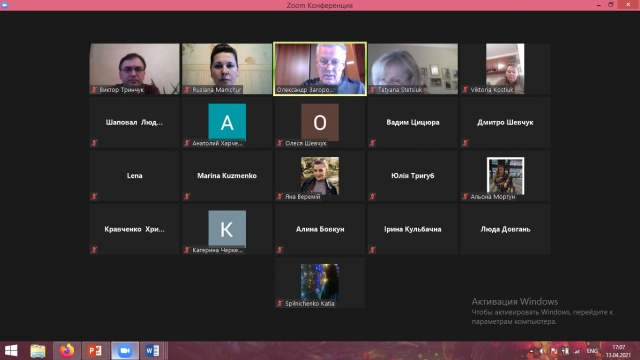This screenshot has width=640, height=360.
Task: Show hidden system tray icons
Action: (x=531, y=351)
